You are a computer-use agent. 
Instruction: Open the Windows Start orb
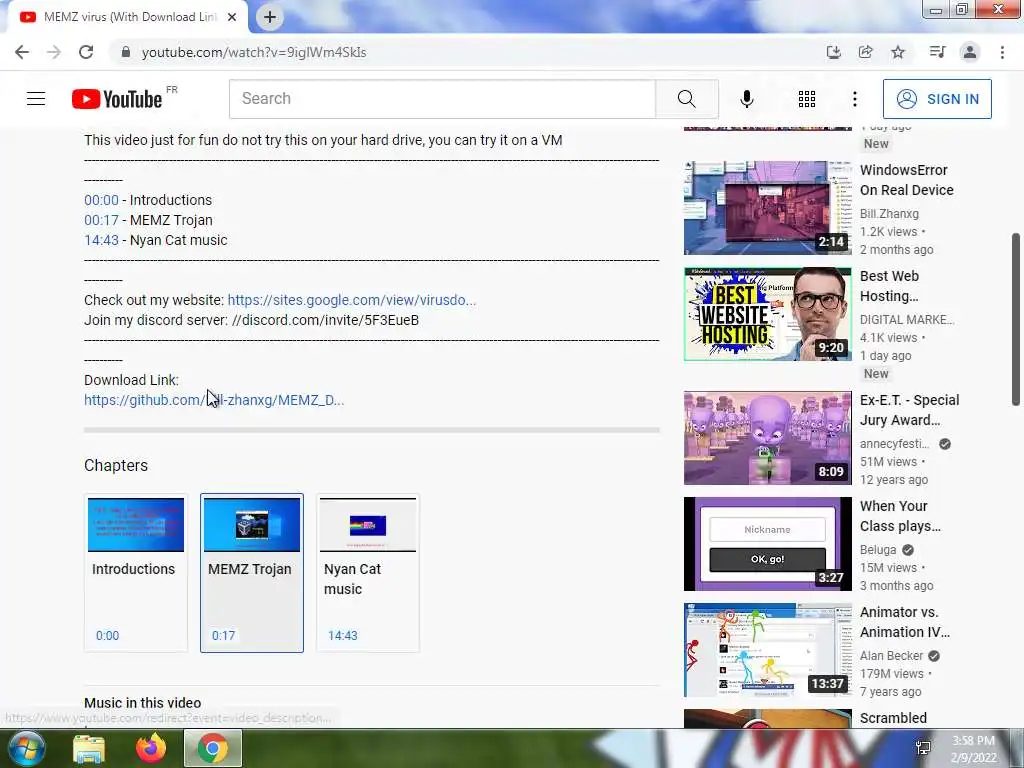[x=26, y=748]
